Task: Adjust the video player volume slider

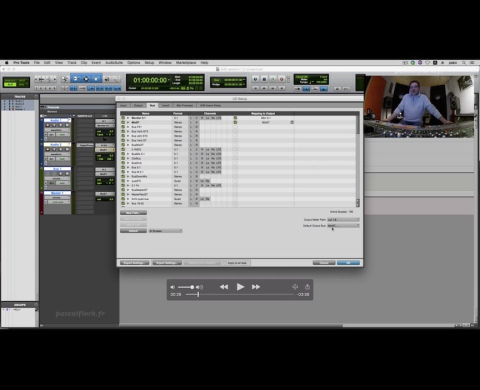Action: tap(186, 287)
